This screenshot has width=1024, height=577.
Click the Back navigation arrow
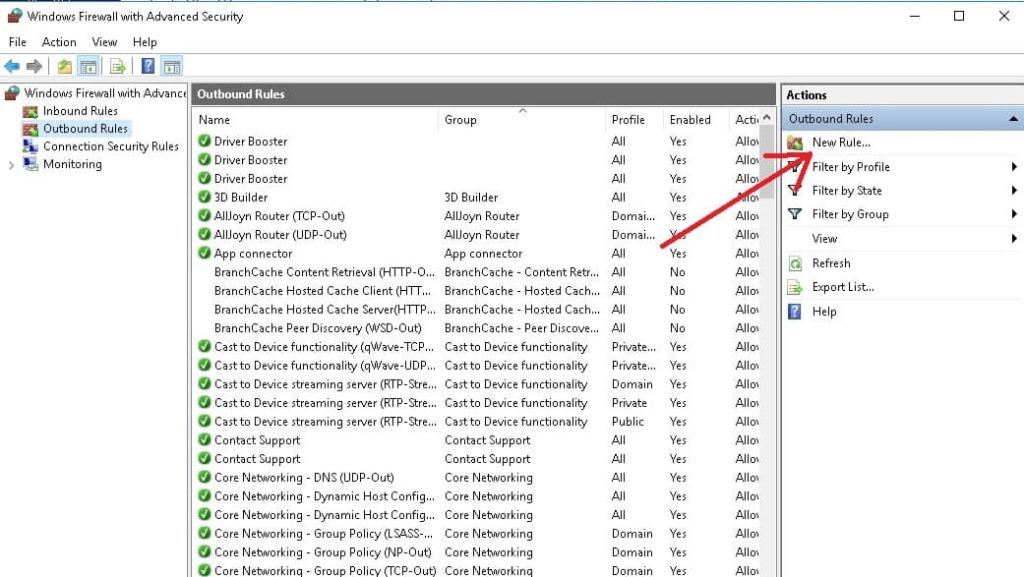coord(12,66)
